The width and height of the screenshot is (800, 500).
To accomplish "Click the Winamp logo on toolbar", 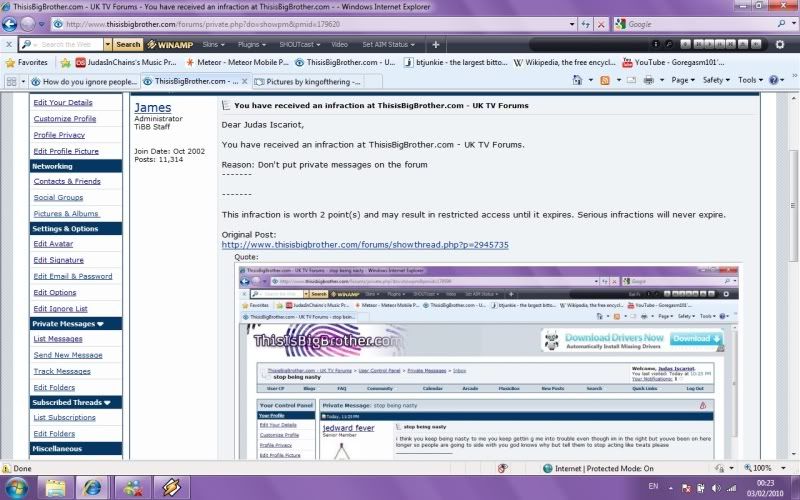I will click(x=170, y=45).
